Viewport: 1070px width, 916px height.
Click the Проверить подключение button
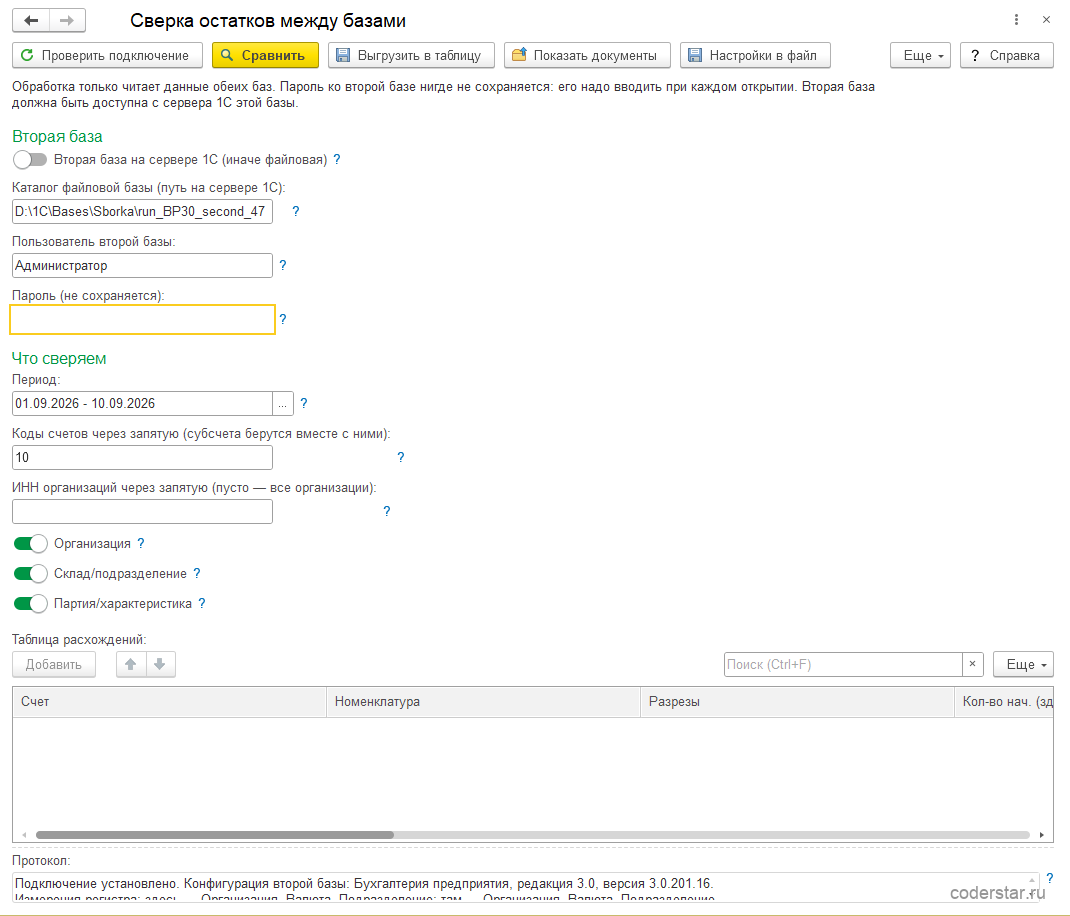(x=107, y=55)
